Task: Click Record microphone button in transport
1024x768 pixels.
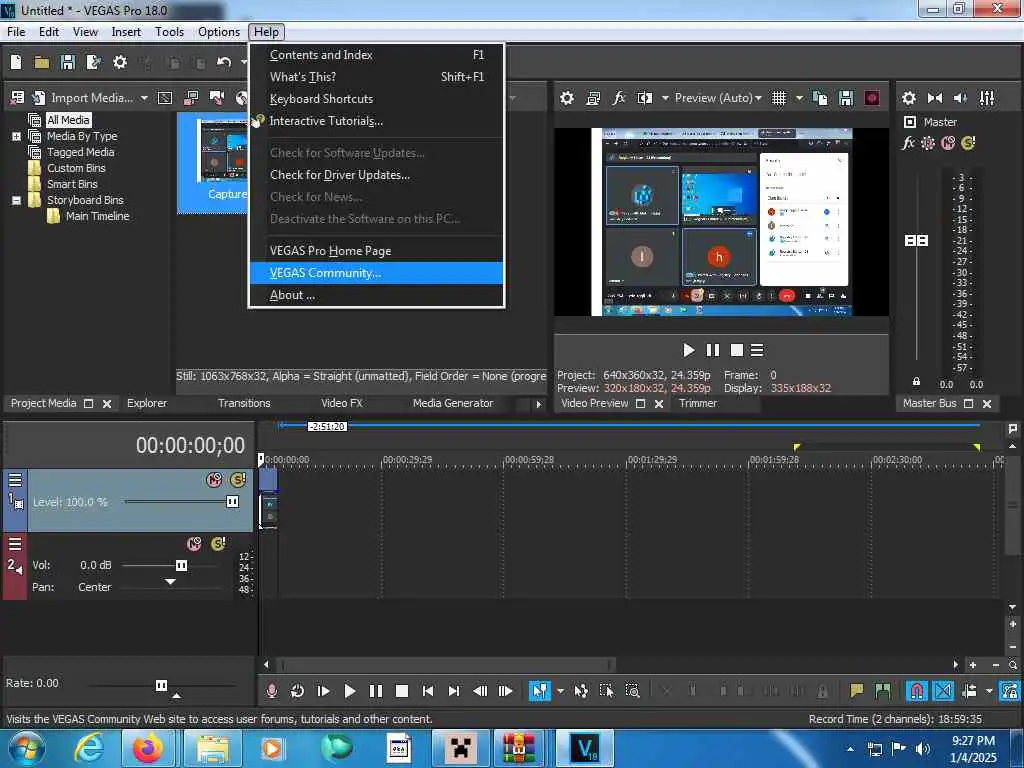Action: click(272, 691)
